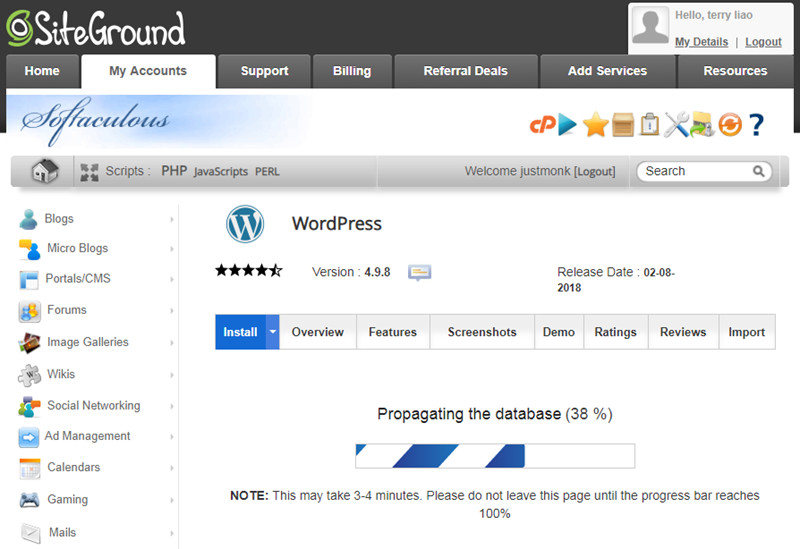Click the Wikis puzzle piece icon
The width and height of the screenshot is (800, 549).
coord(29,375)
